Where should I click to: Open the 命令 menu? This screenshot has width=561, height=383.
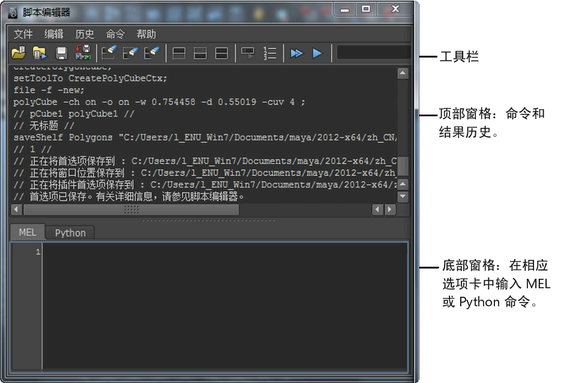(x=115, y=34)
